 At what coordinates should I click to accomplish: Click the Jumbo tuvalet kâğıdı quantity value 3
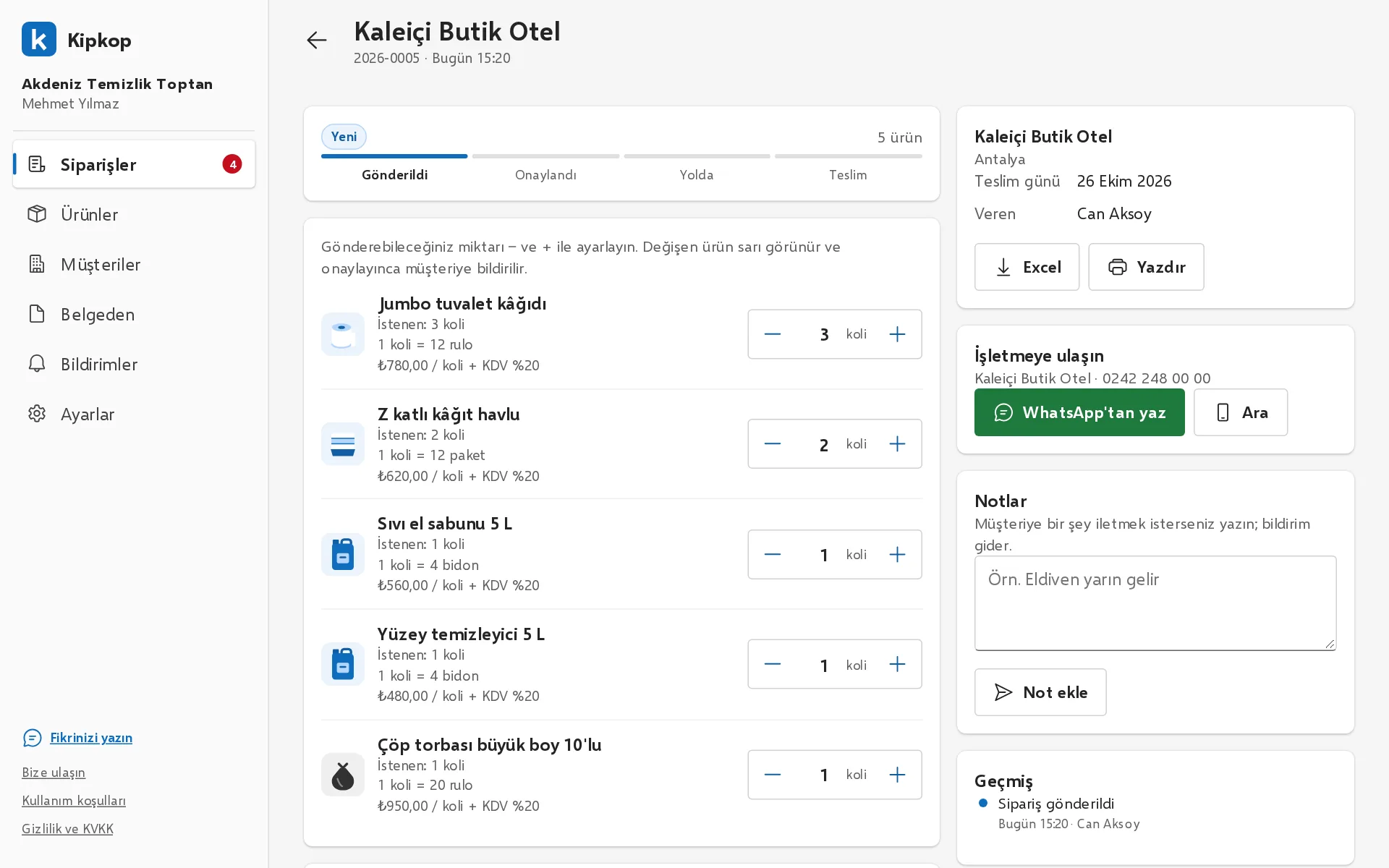click(824, 334)
